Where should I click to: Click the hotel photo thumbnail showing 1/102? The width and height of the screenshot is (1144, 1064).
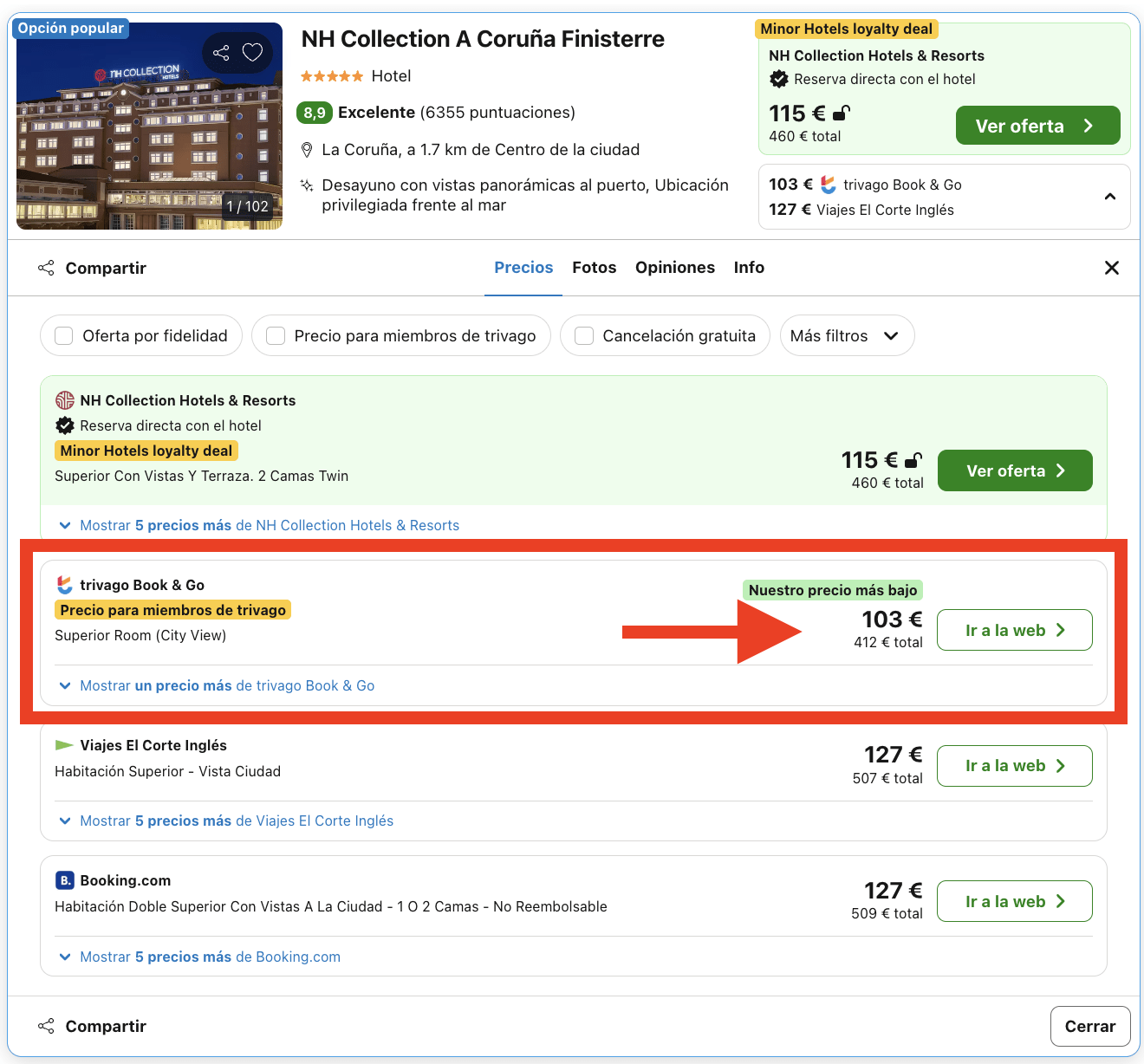pos(148,124)
